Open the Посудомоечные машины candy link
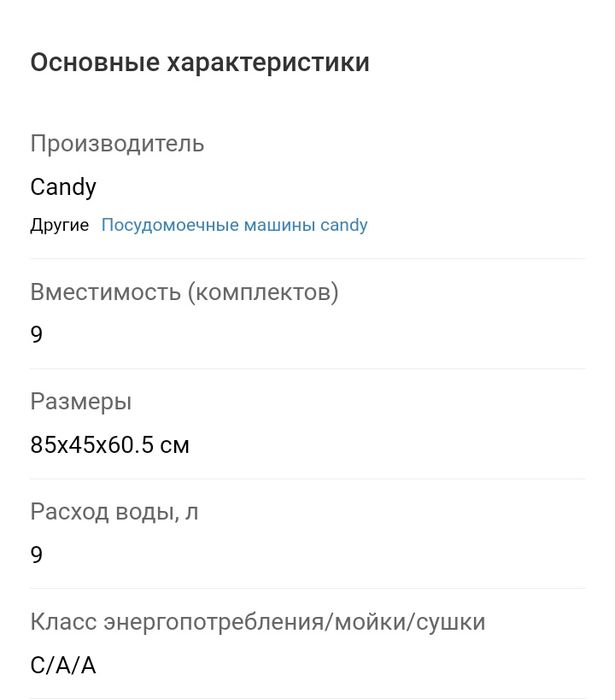 [234, 225]
